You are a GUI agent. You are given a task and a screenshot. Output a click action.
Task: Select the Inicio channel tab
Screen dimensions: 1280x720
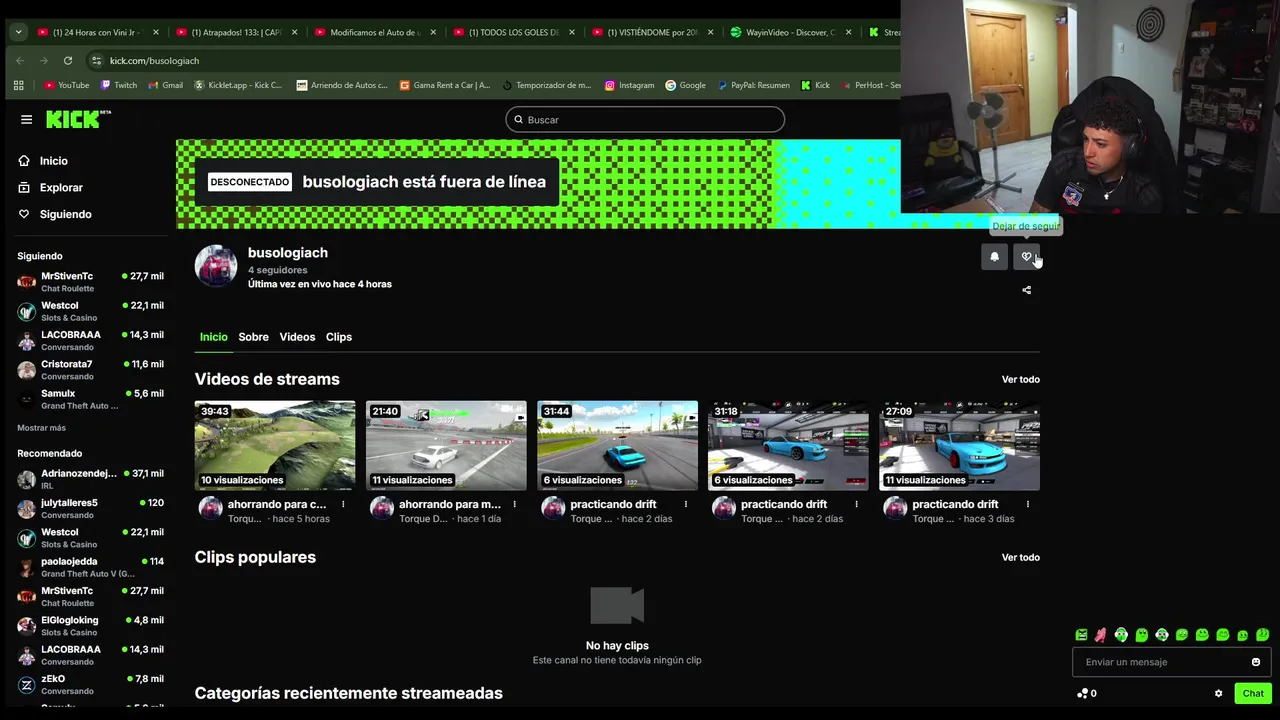pyautogui.click(x=213, y=337)
